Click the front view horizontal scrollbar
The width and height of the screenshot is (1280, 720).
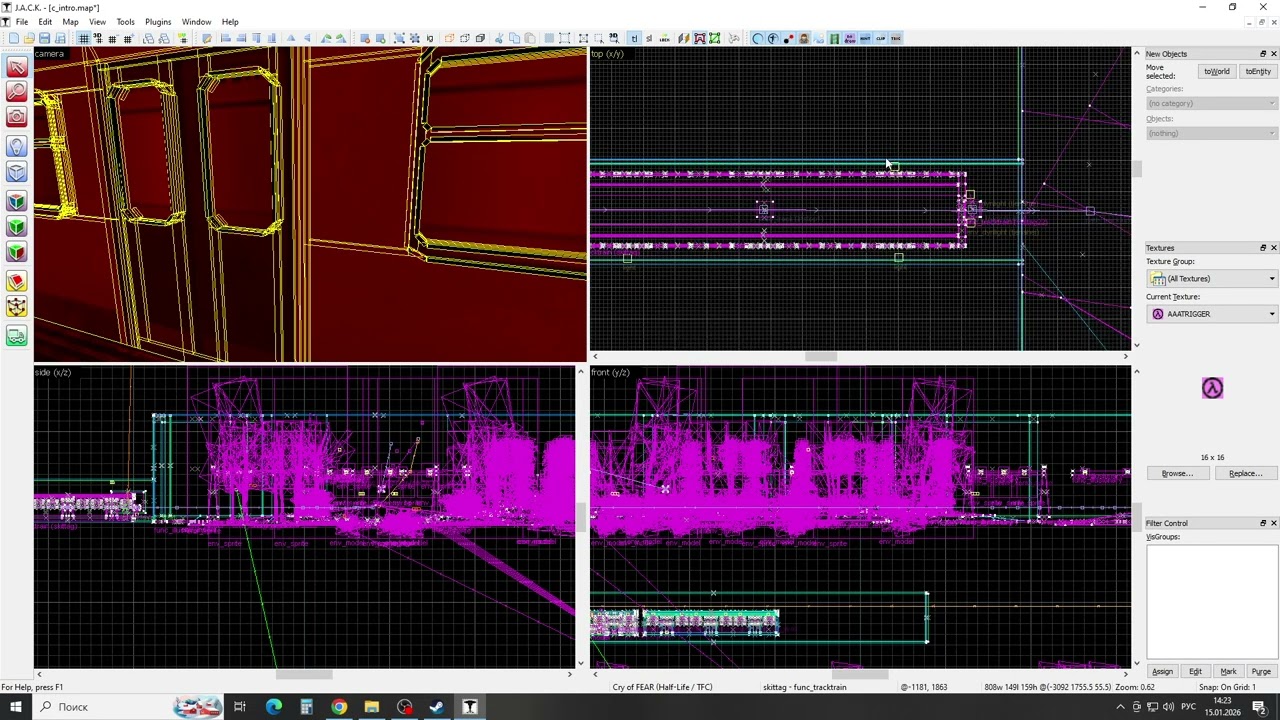[860, 674]
